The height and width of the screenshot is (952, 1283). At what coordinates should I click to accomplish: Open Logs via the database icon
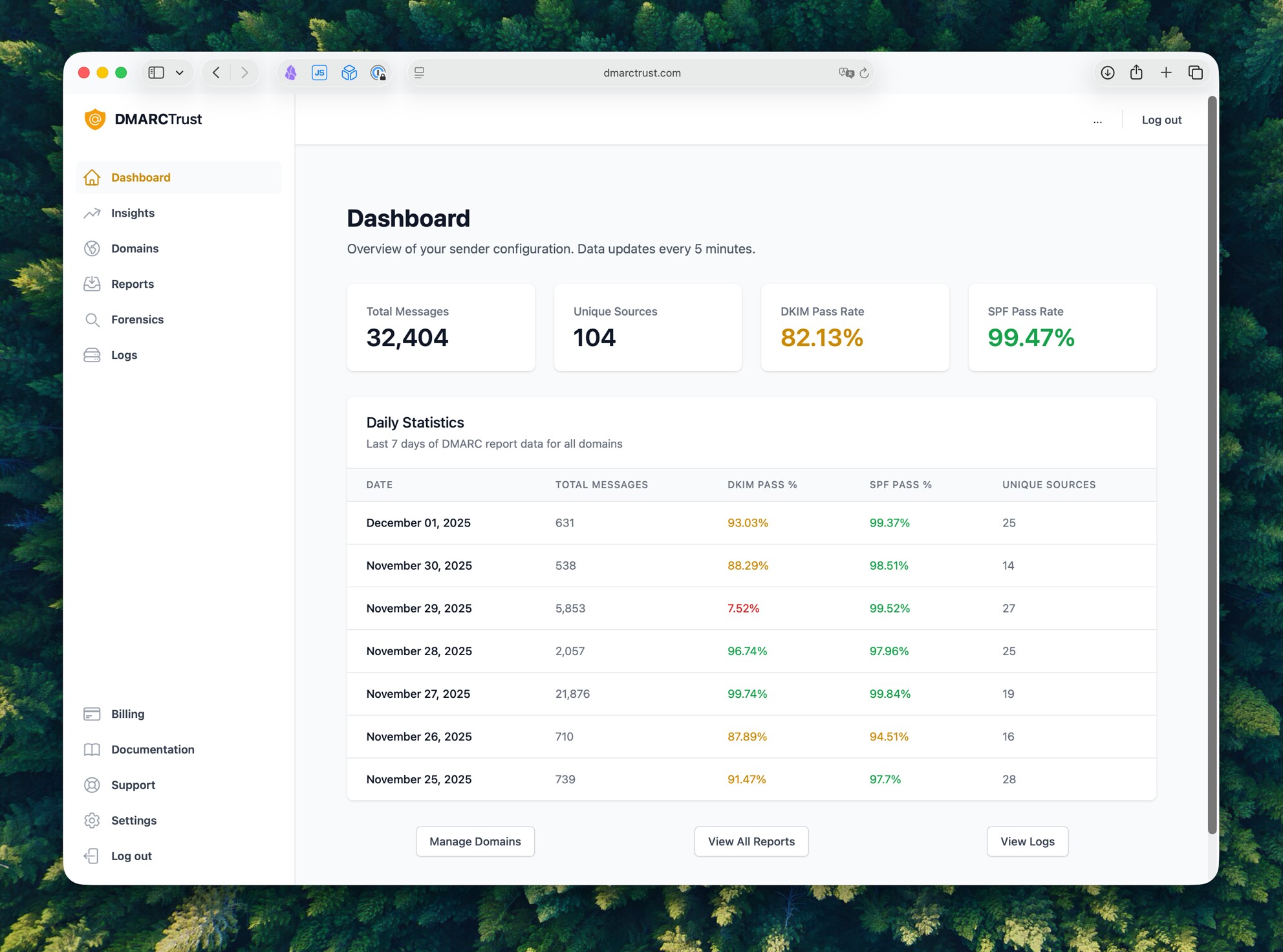click(92, 355)
